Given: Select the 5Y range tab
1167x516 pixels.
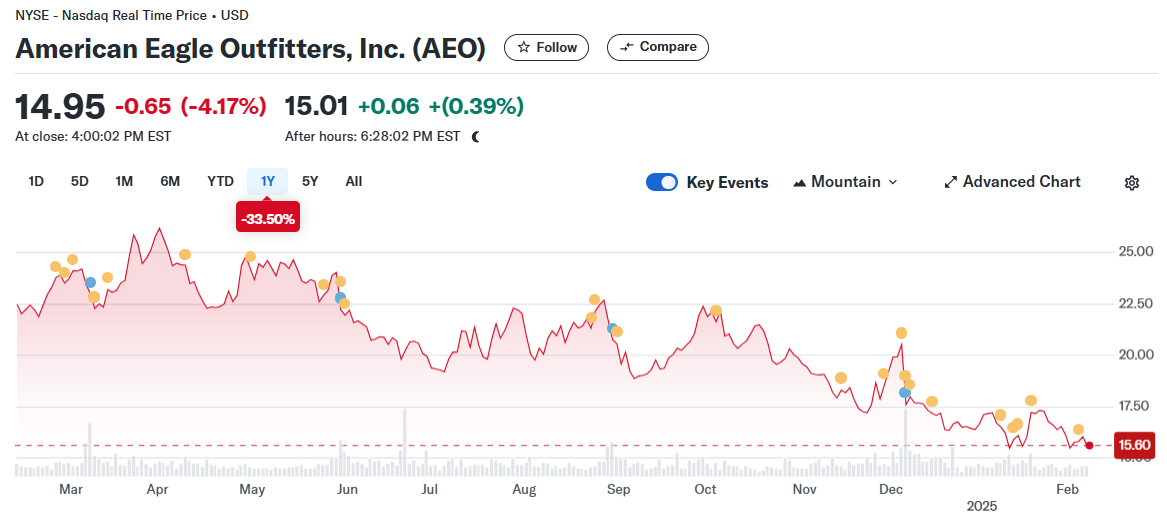Looking at the screenshot, I should [310, 181].
